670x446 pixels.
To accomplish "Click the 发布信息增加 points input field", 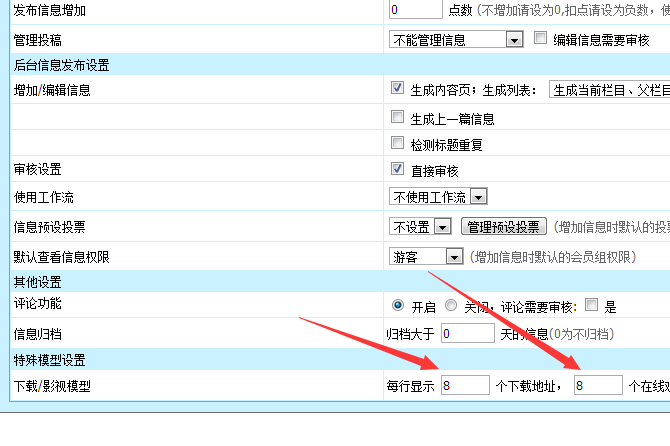I will 415,10.
